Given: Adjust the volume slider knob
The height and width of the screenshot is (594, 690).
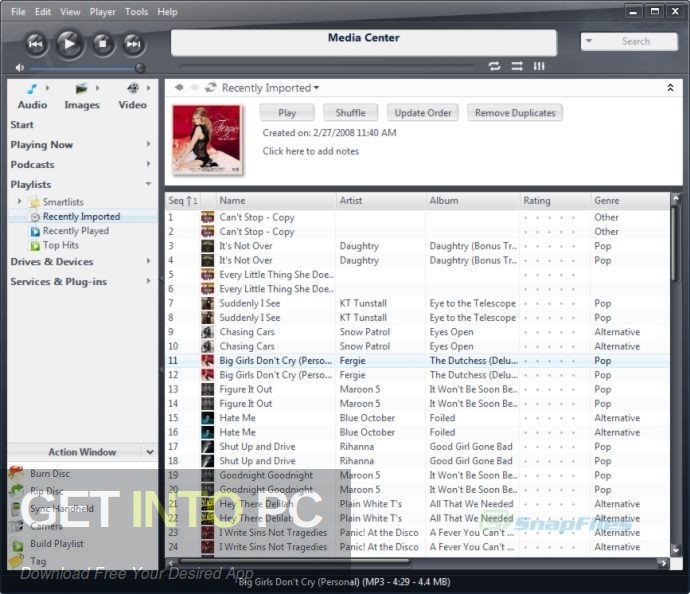Looking at the screenshot, I should tap(140, 68).
